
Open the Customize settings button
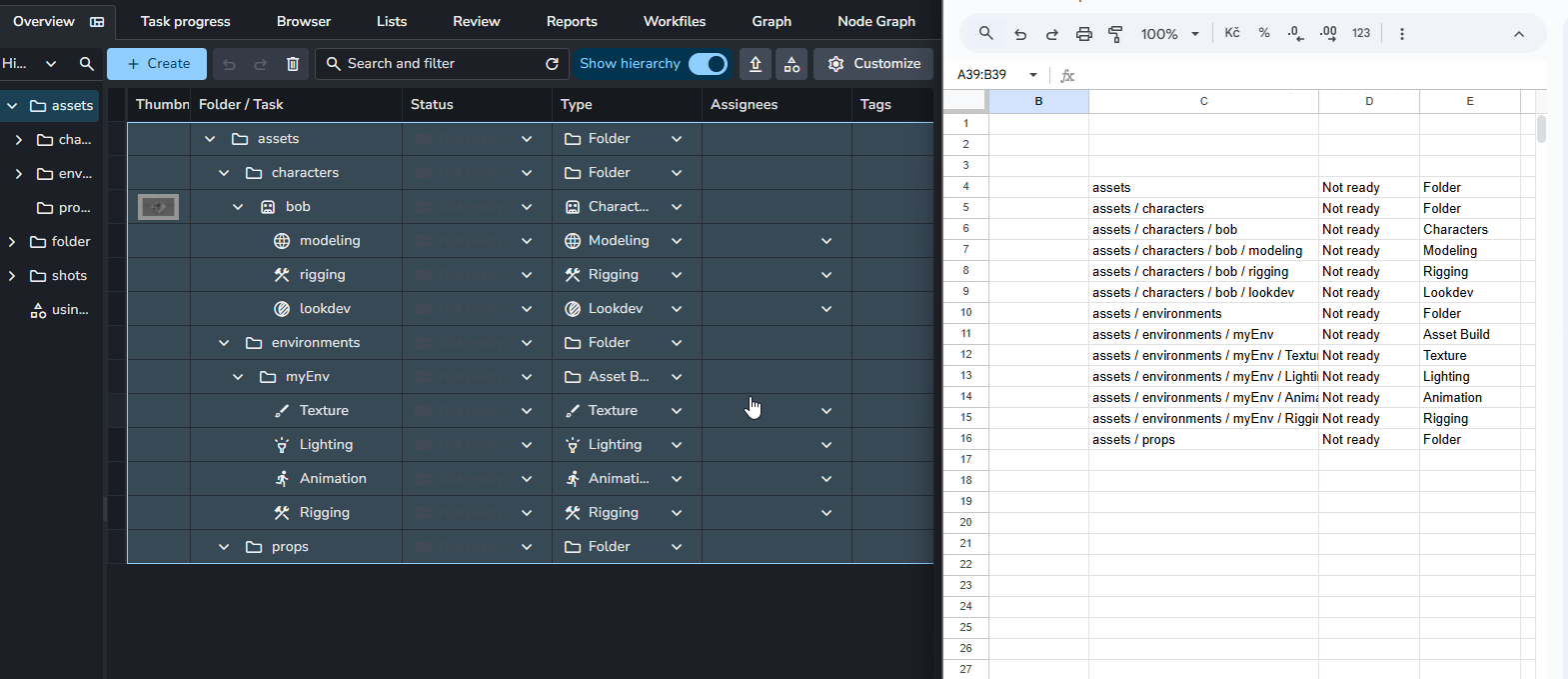pyautogui.click(x=873, y=64)
